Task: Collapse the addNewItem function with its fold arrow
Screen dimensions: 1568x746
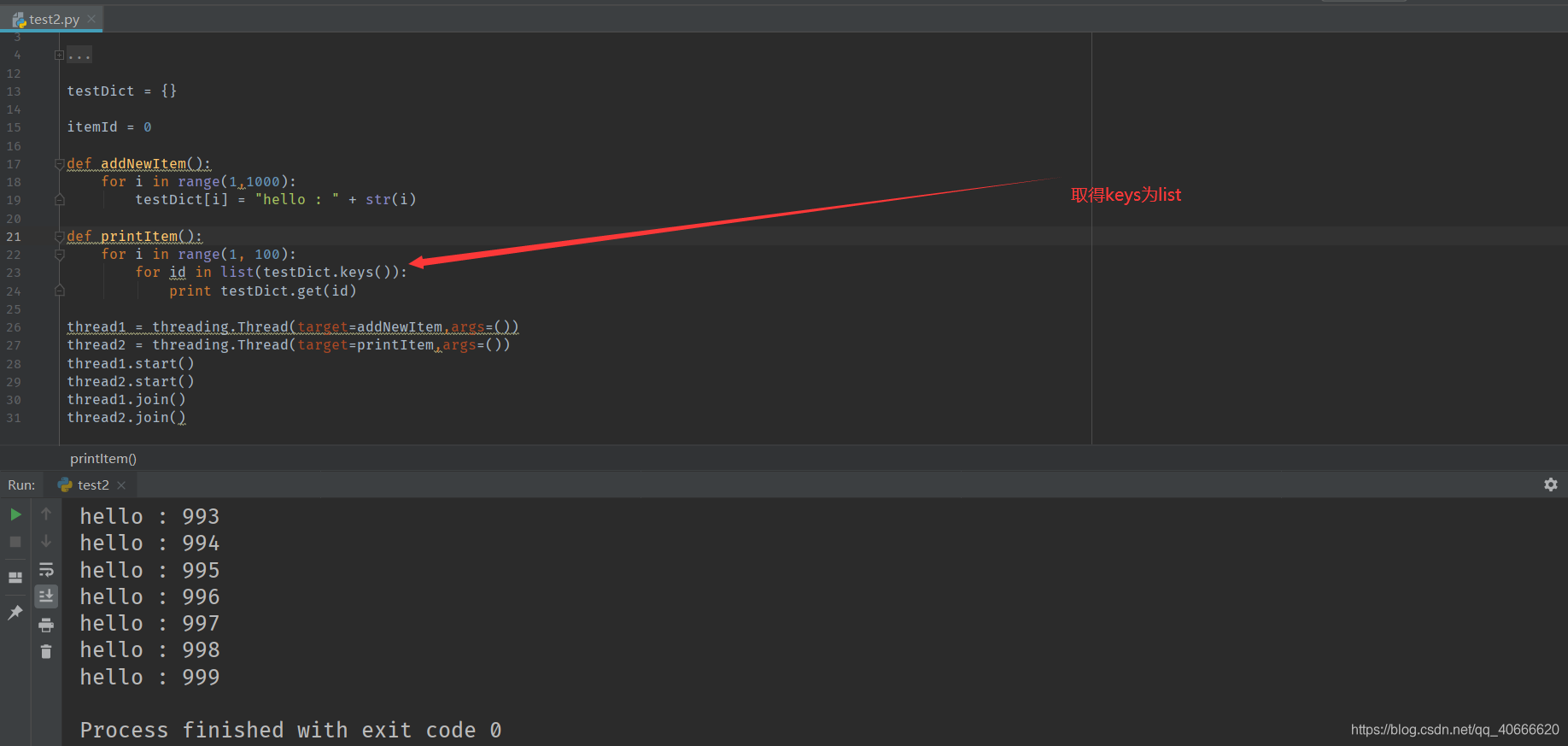Action: [58, 163]
